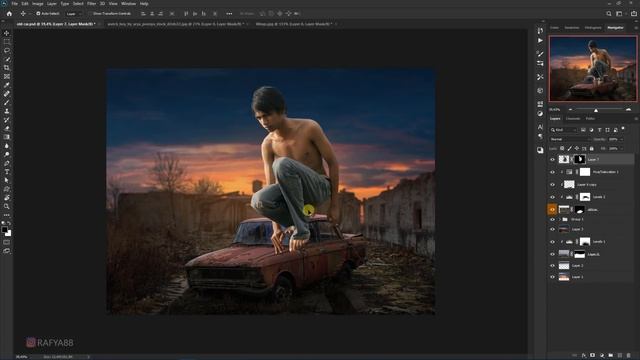Image resolution: width=640 pixels, height=360 pixels.
Task: Select the Layer 1 thumbnail
Action: click(x=564, y=277)
